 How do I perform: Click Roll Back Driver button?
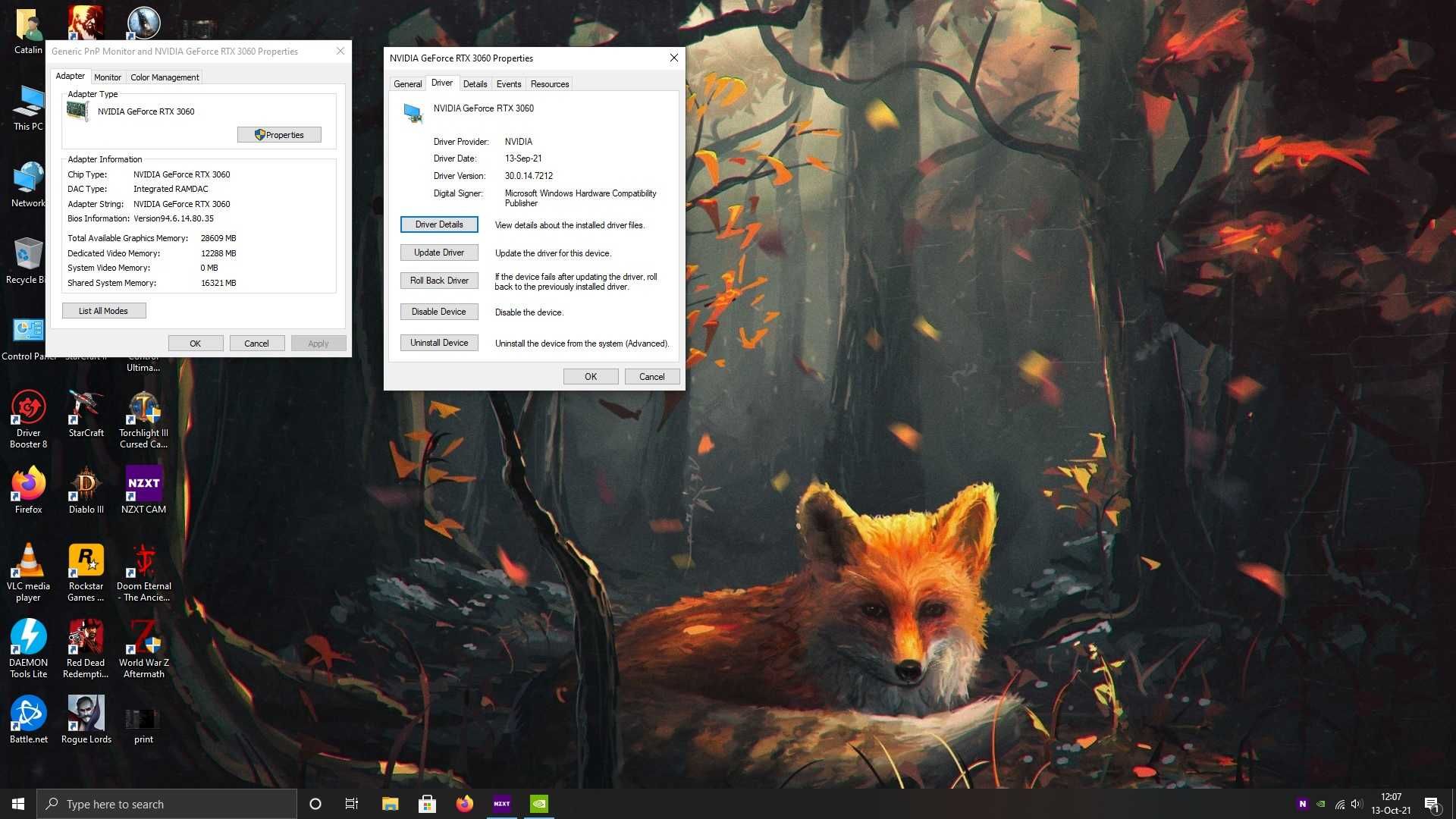[x=439, y=281]
